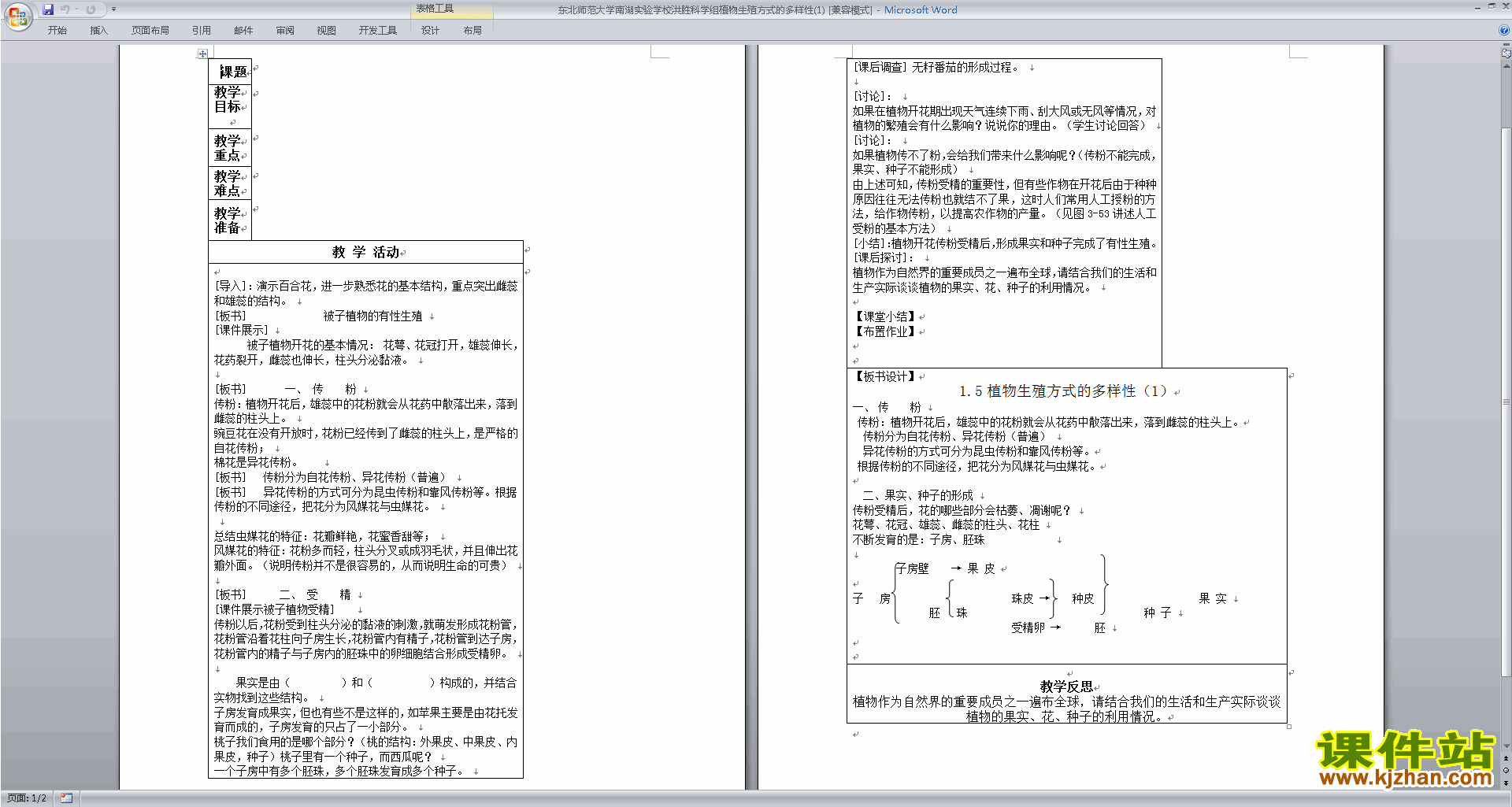Open the Office button menu
This screenshot has width=1512, height=807.
[17, 16]
